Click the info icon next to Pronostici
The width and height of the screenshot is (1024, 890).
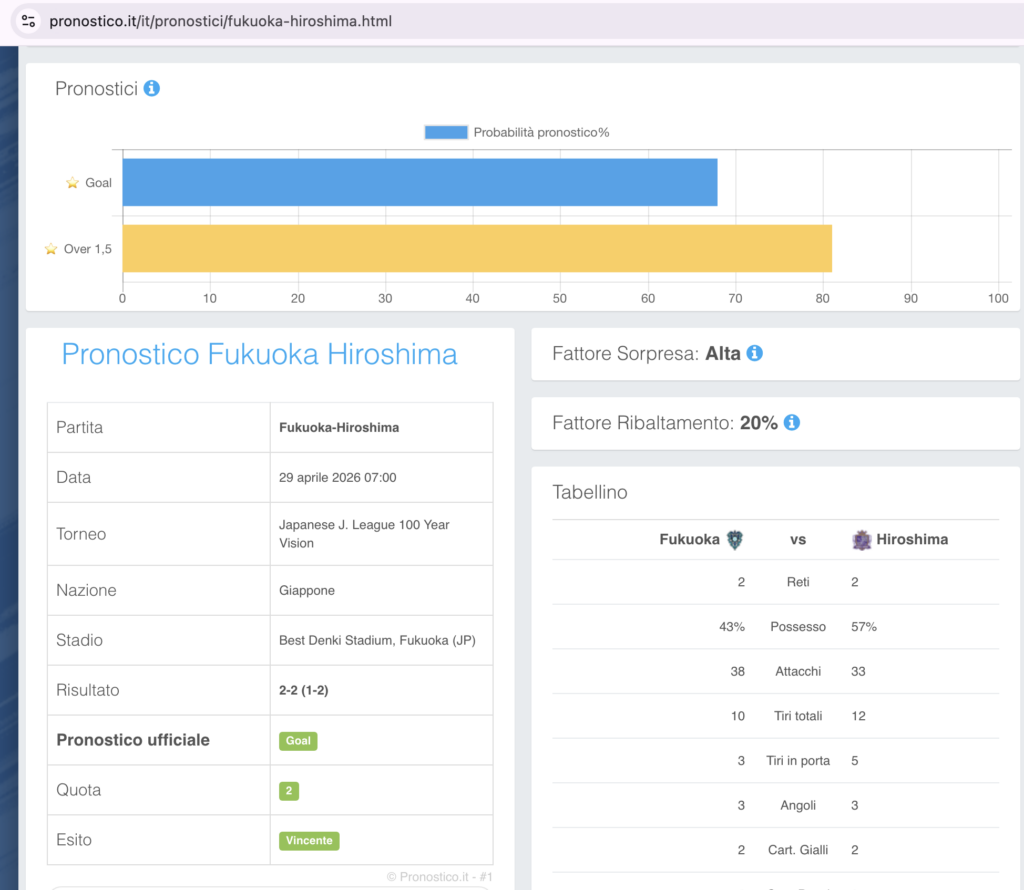point(152,88)
